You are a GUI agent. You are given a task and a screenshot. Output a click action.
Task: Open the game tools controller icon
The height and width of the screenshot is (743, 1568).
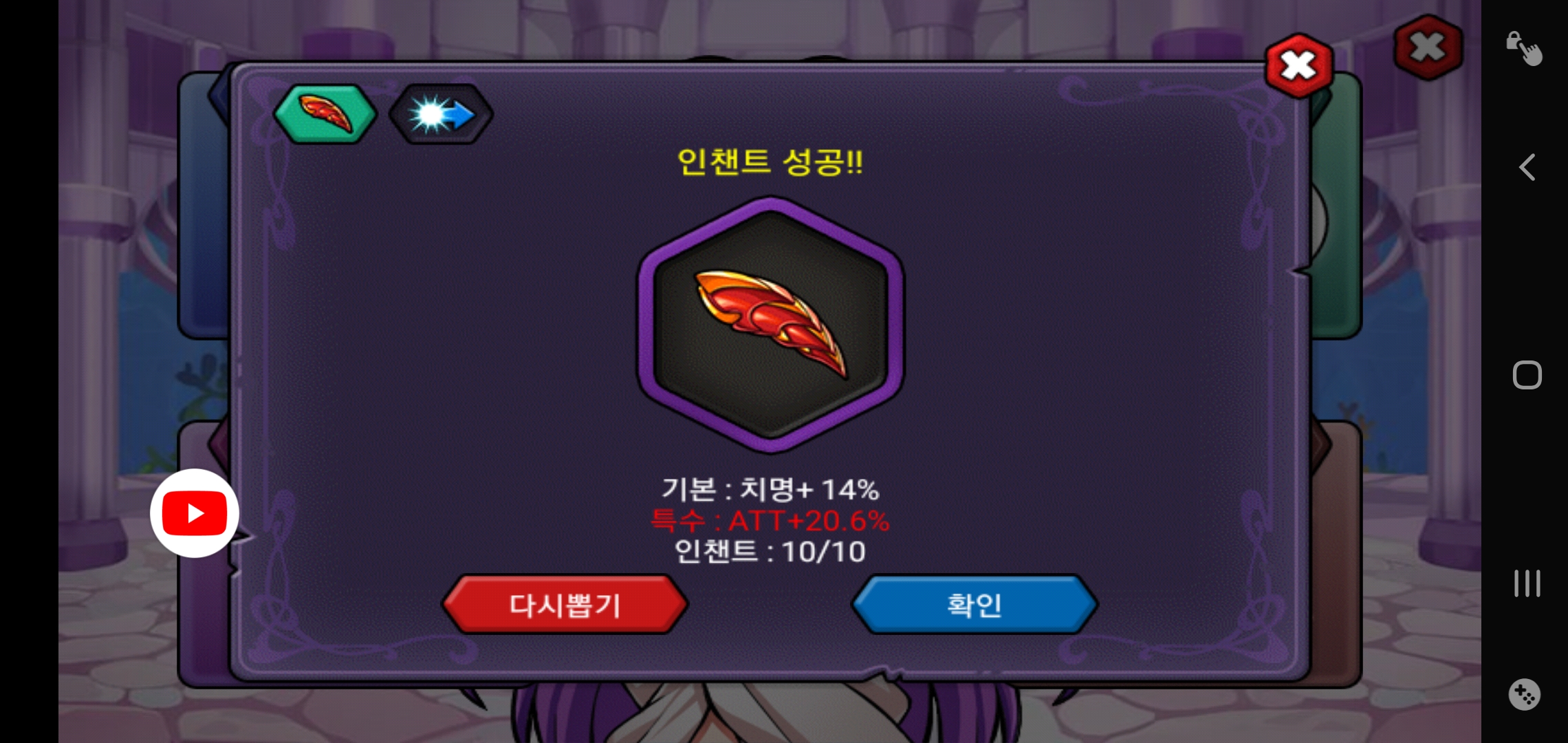1524,694
